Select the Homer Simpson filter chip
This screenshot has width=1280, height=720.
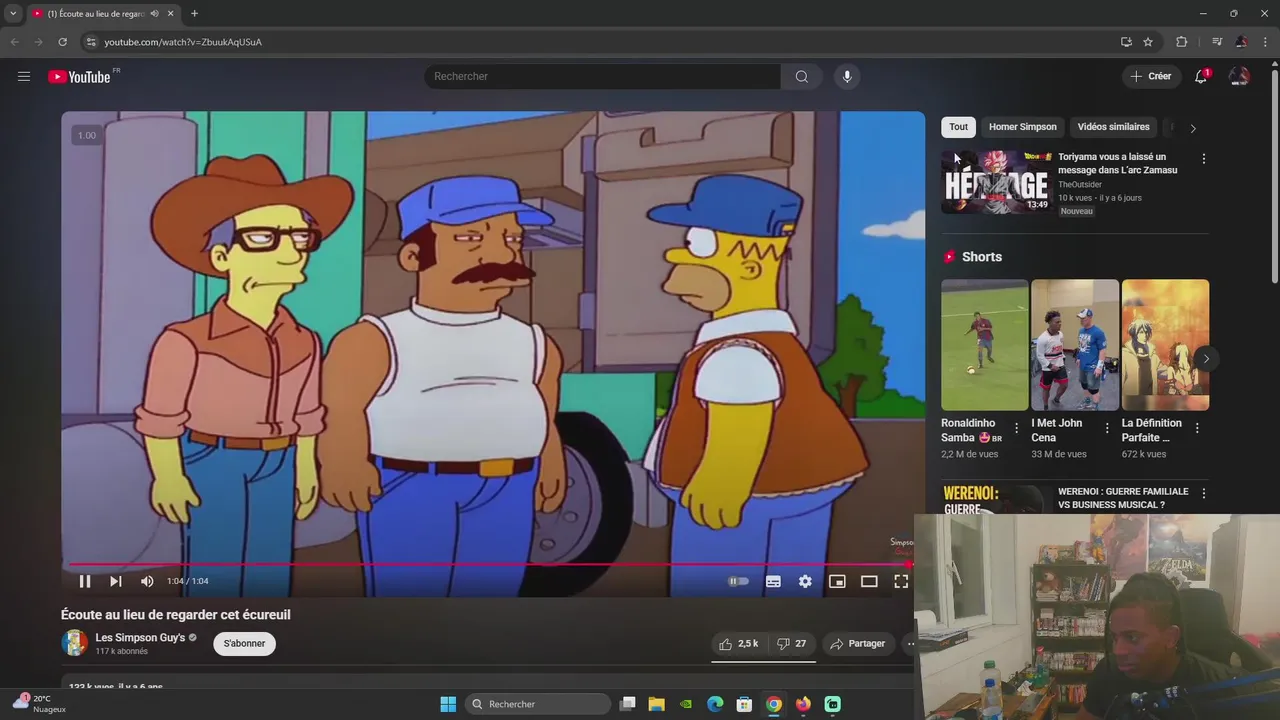click(1022, 127)
